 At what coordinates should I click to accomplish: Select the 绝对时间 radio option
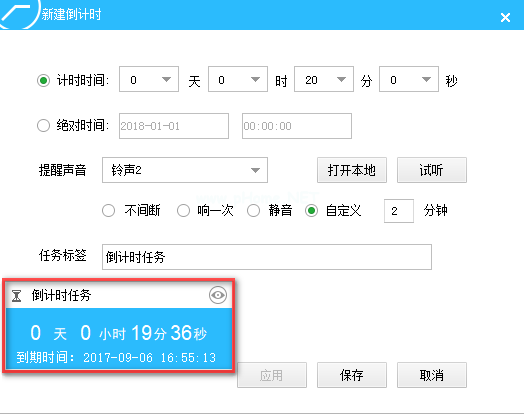(43, 126)
